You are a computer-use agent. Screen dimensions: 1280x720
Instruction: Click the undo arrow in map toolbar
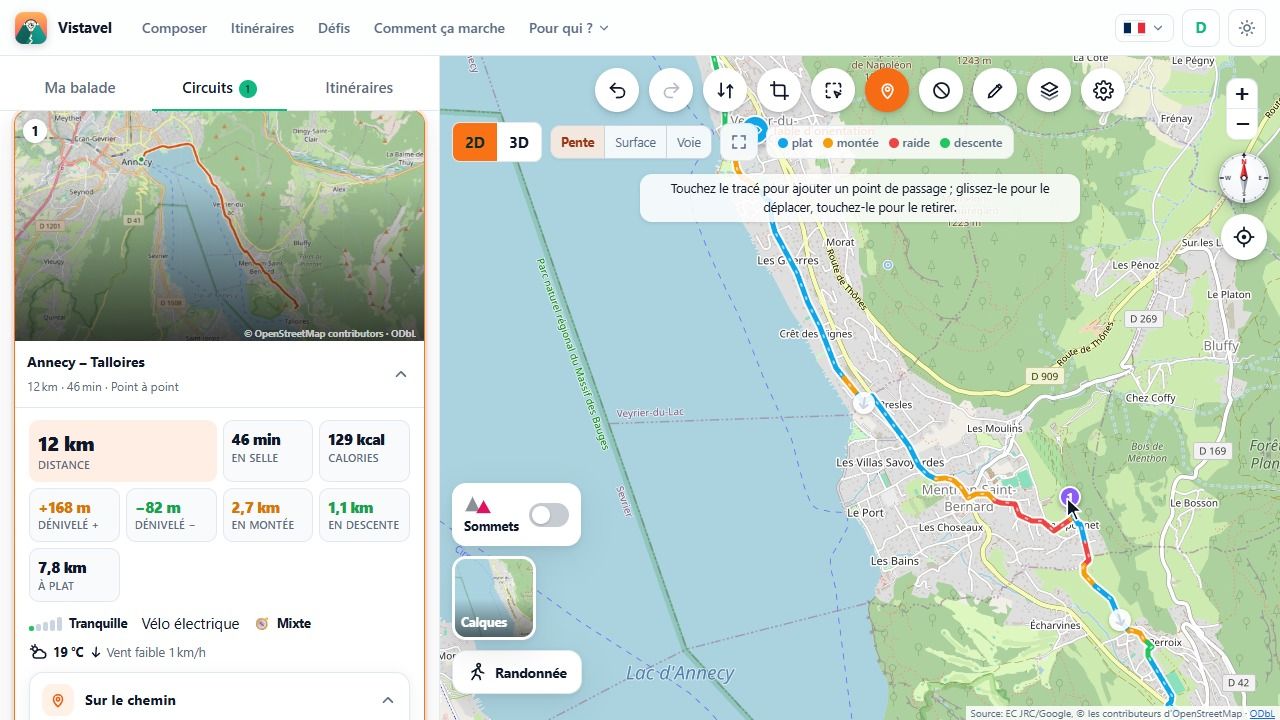617,91
